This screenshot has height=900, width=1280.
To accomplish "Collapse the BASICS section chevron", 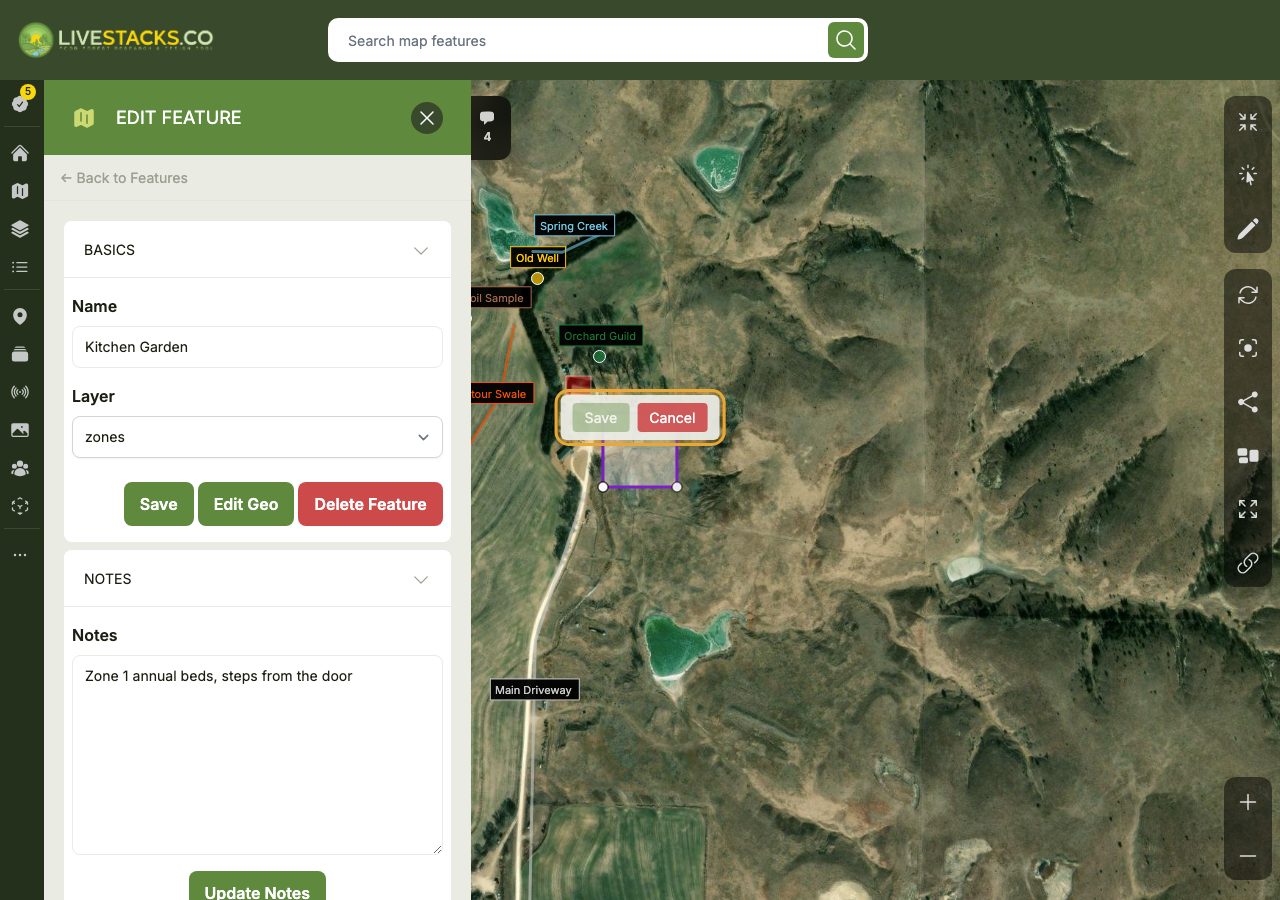I will pos(421,250).
